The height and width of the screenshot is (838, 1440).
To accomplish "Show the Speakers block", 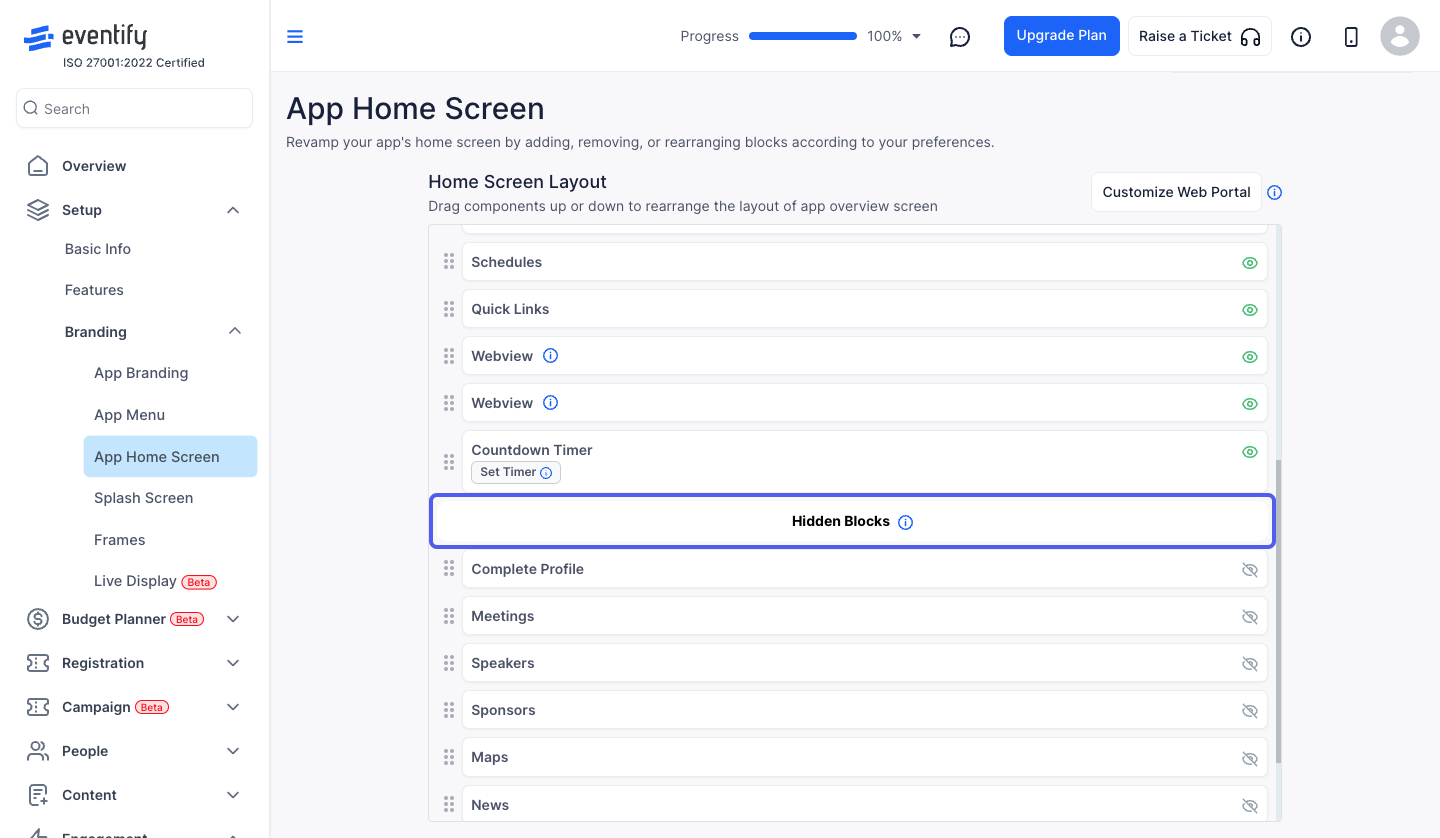I will [x=1249, y=664].
